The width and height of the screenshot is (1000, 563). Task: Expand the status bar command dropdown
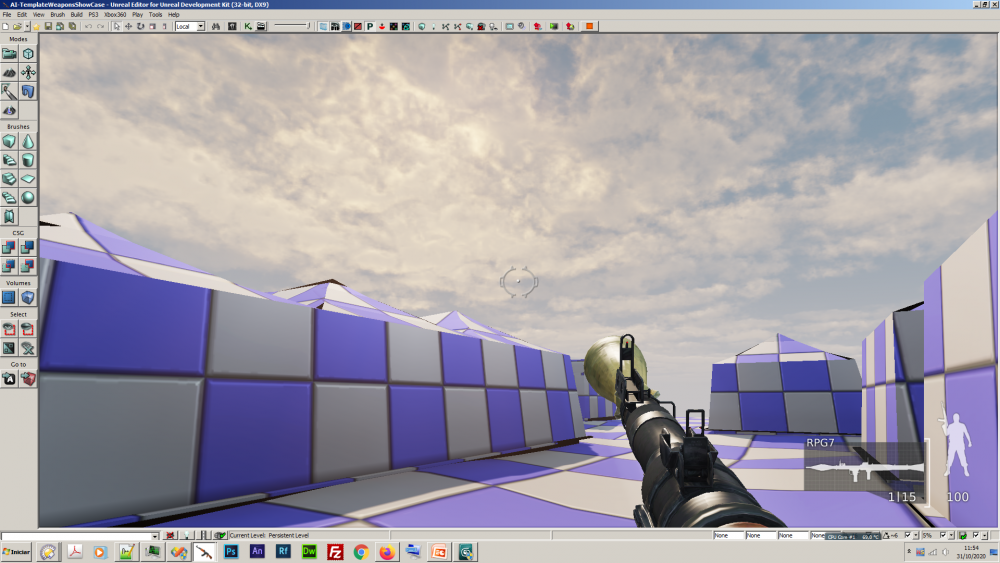(x=155, y=536)
